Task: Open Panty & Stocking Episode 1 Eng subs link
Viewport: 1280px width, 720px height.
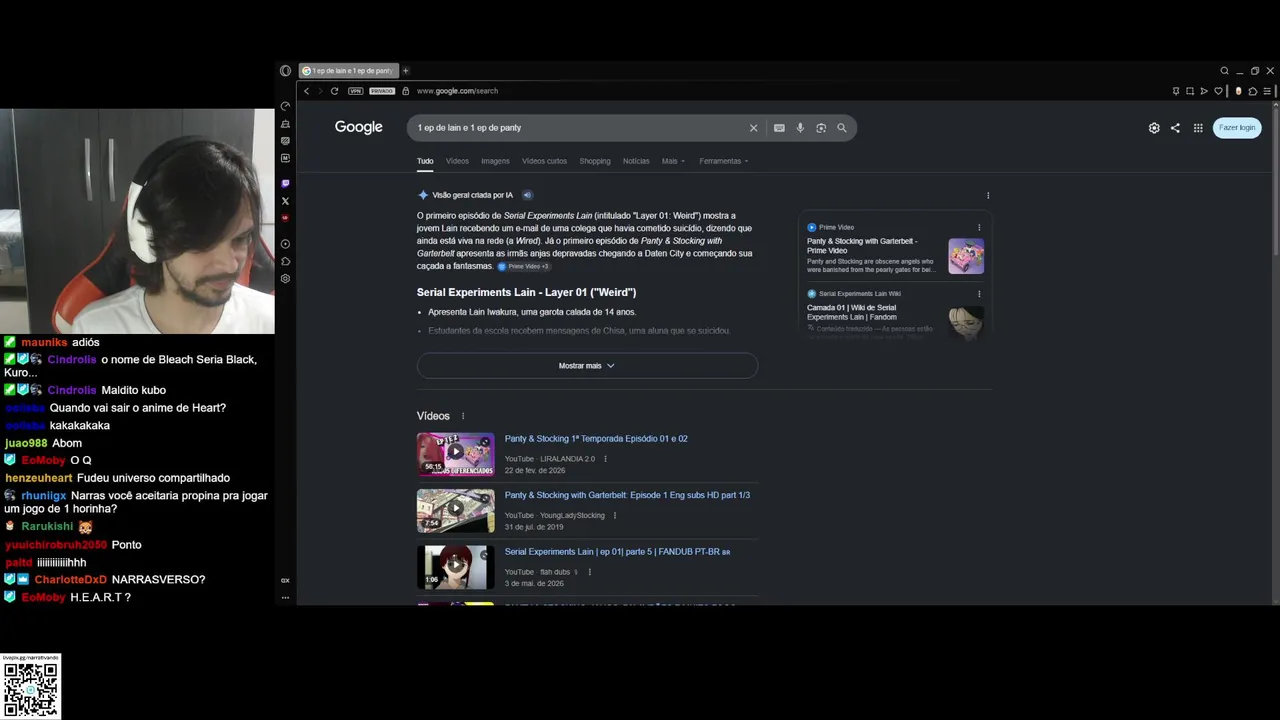Action: click(x=627, y=495)
